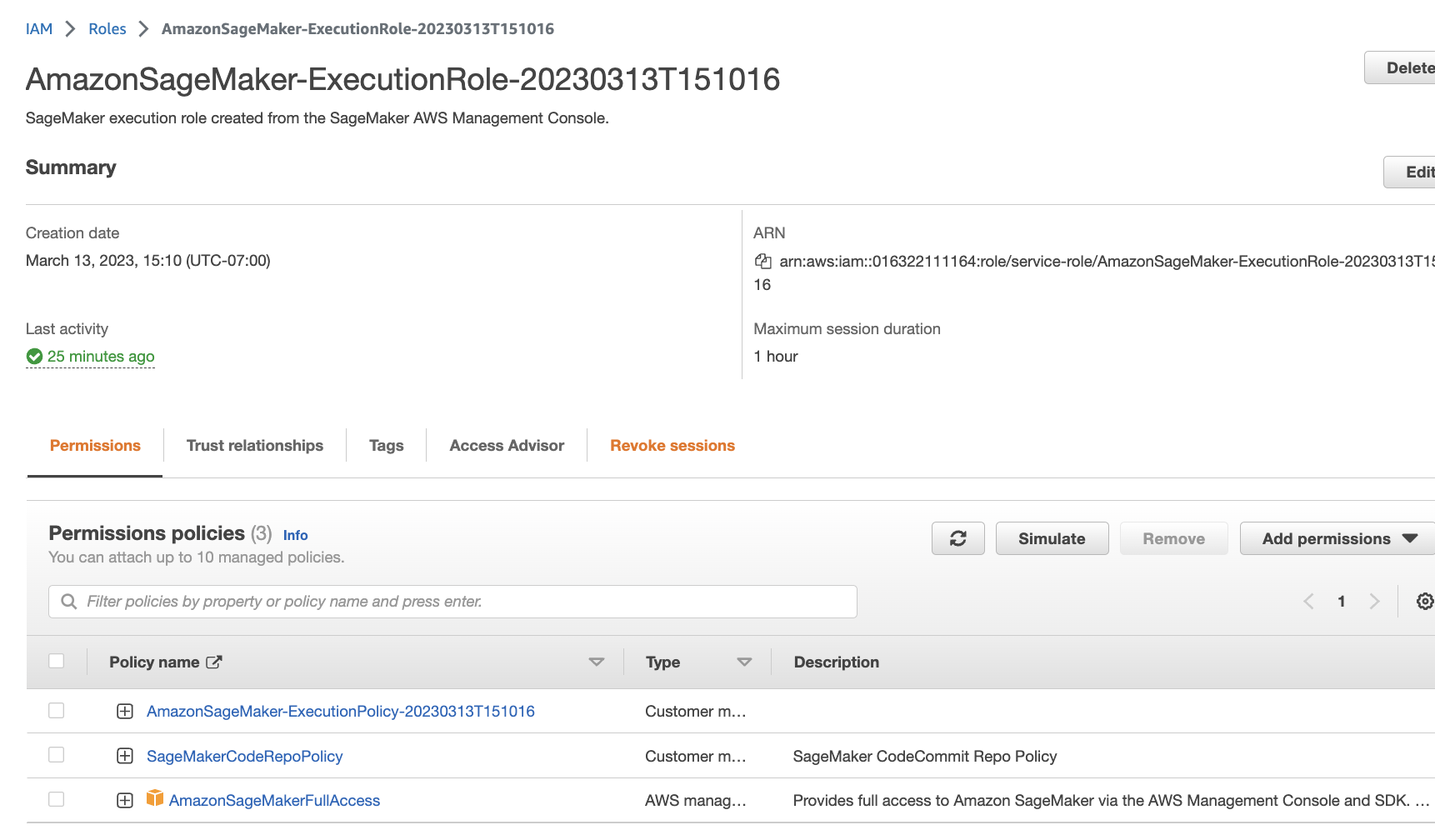Image resolution: width=1435 pixels, height=840 pixels.
Task: Sort by the Policy name column arrow
Action: [597, 662]
